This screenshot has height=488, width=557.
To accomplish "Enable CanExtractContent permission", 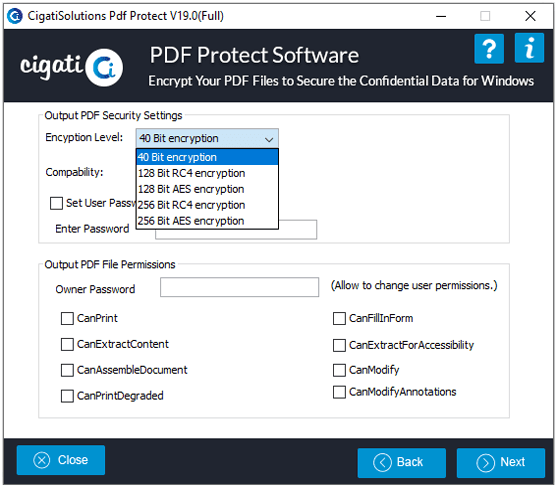I will pos(67,344).
